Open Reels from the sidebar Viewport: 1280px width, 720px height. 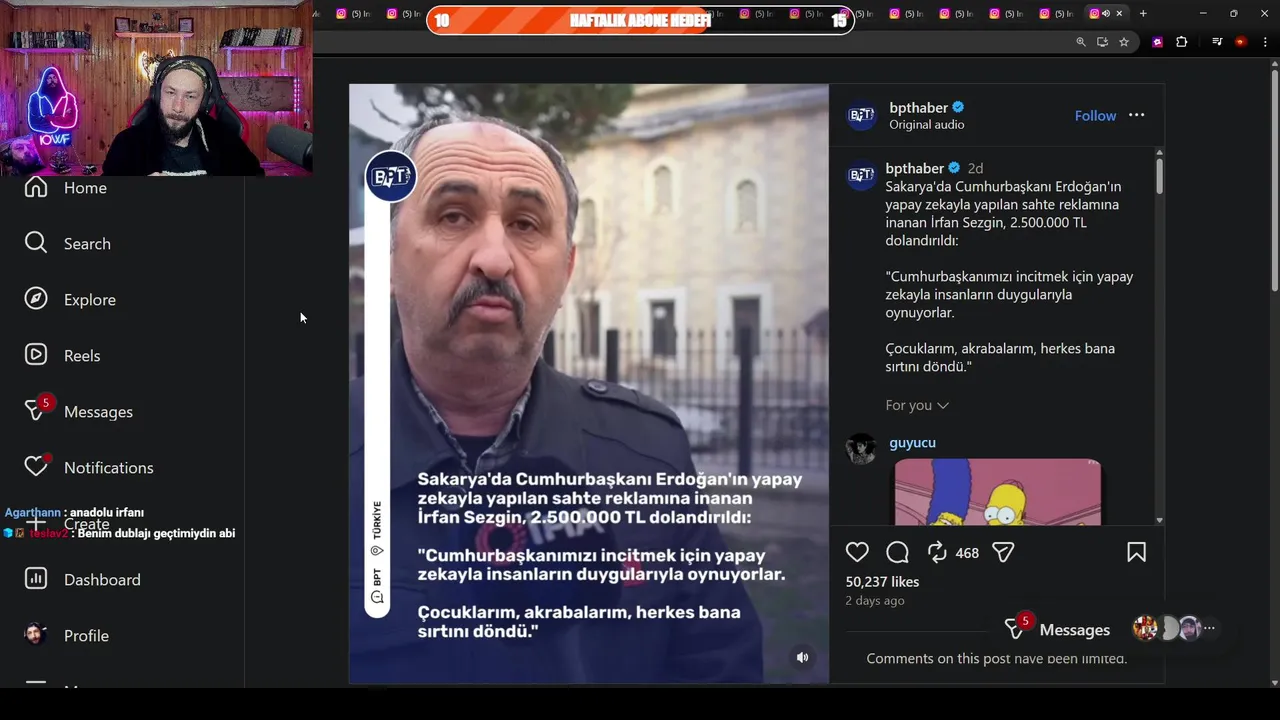tap(63, 355)
